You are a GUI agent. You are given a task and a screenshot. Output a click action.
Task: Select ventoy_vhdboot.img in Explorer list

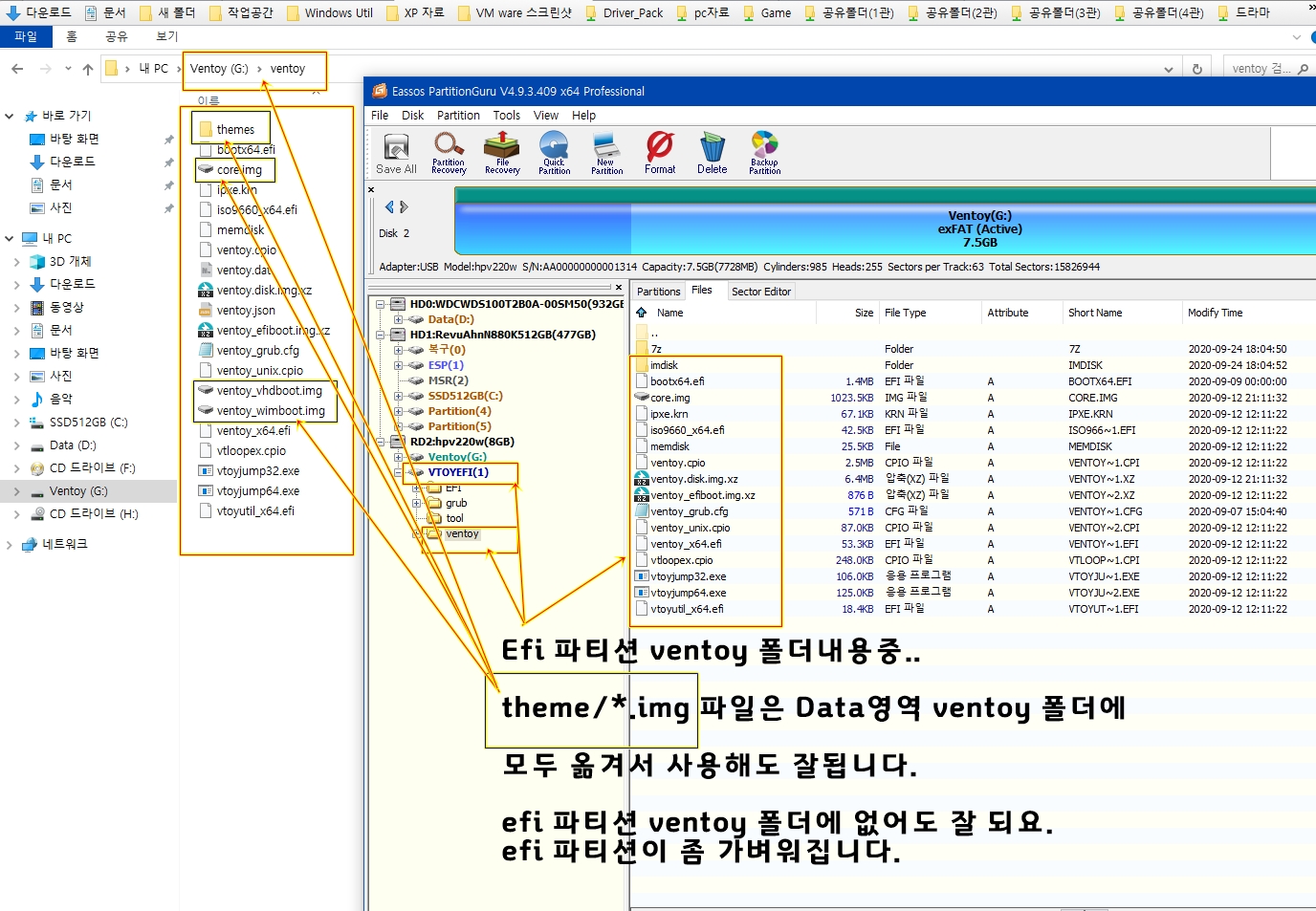coord(269,390)
